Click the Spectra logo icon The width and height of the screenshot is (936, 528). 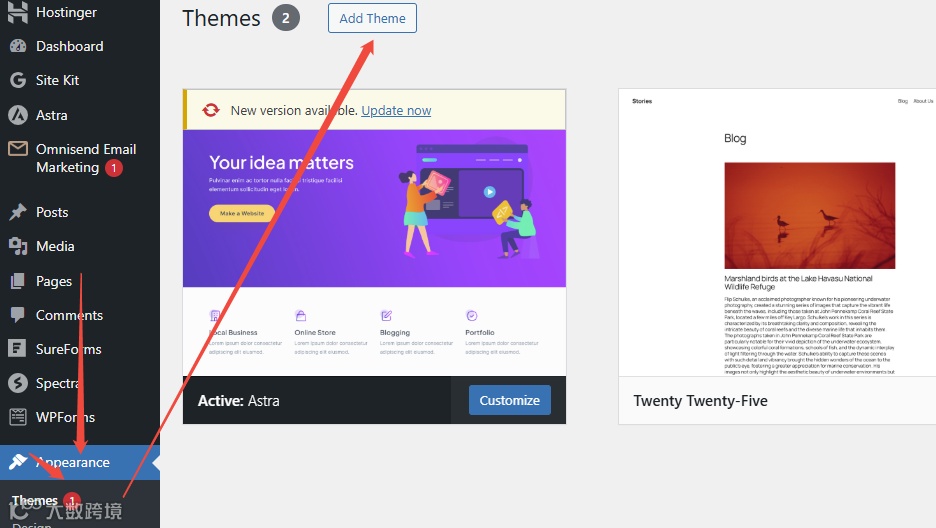tap(18, 382)
